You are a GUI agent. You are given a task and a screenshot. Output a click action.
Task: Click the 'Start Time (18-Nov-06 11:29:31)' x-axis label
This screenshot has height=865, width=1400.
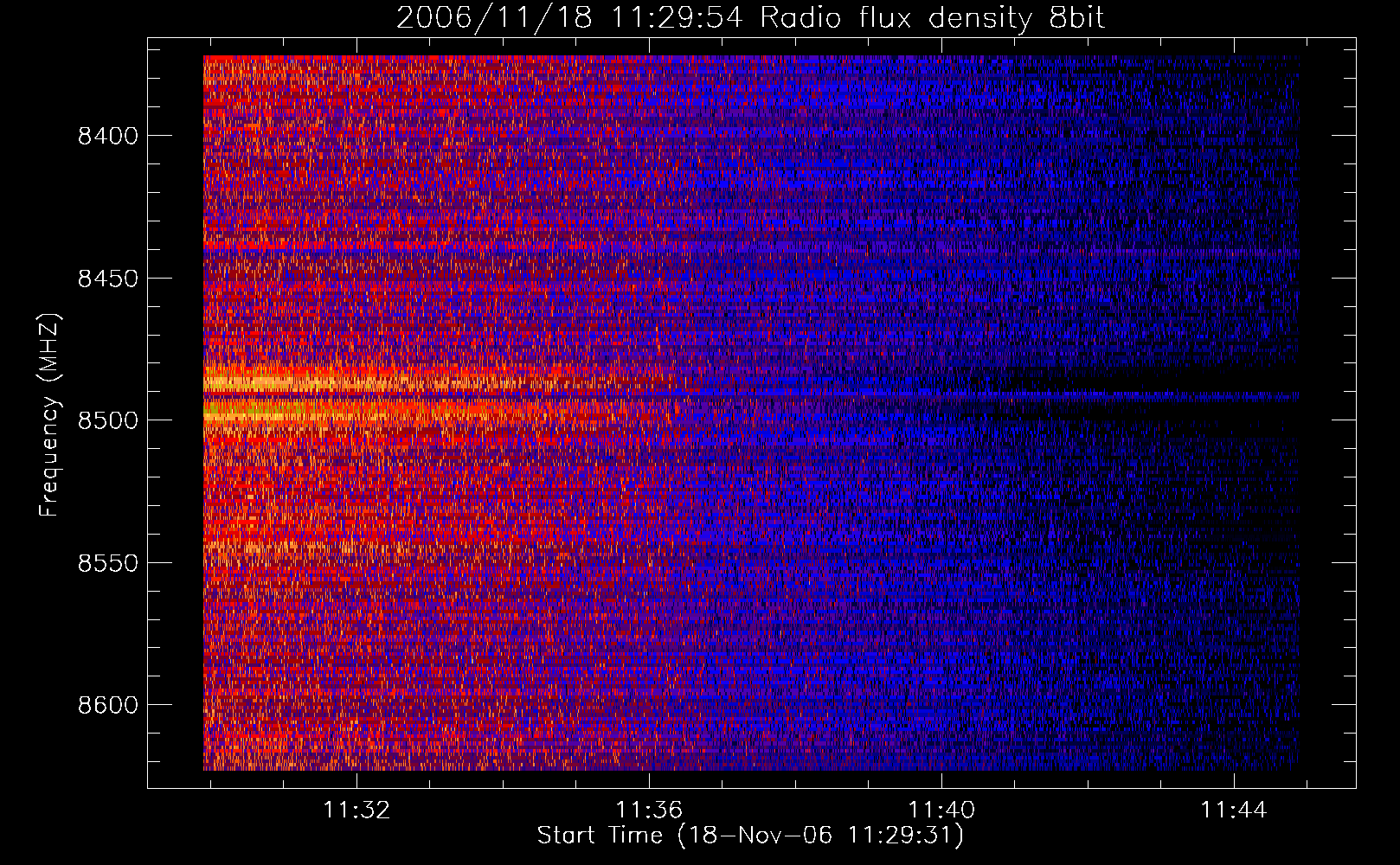click(750, 836)
